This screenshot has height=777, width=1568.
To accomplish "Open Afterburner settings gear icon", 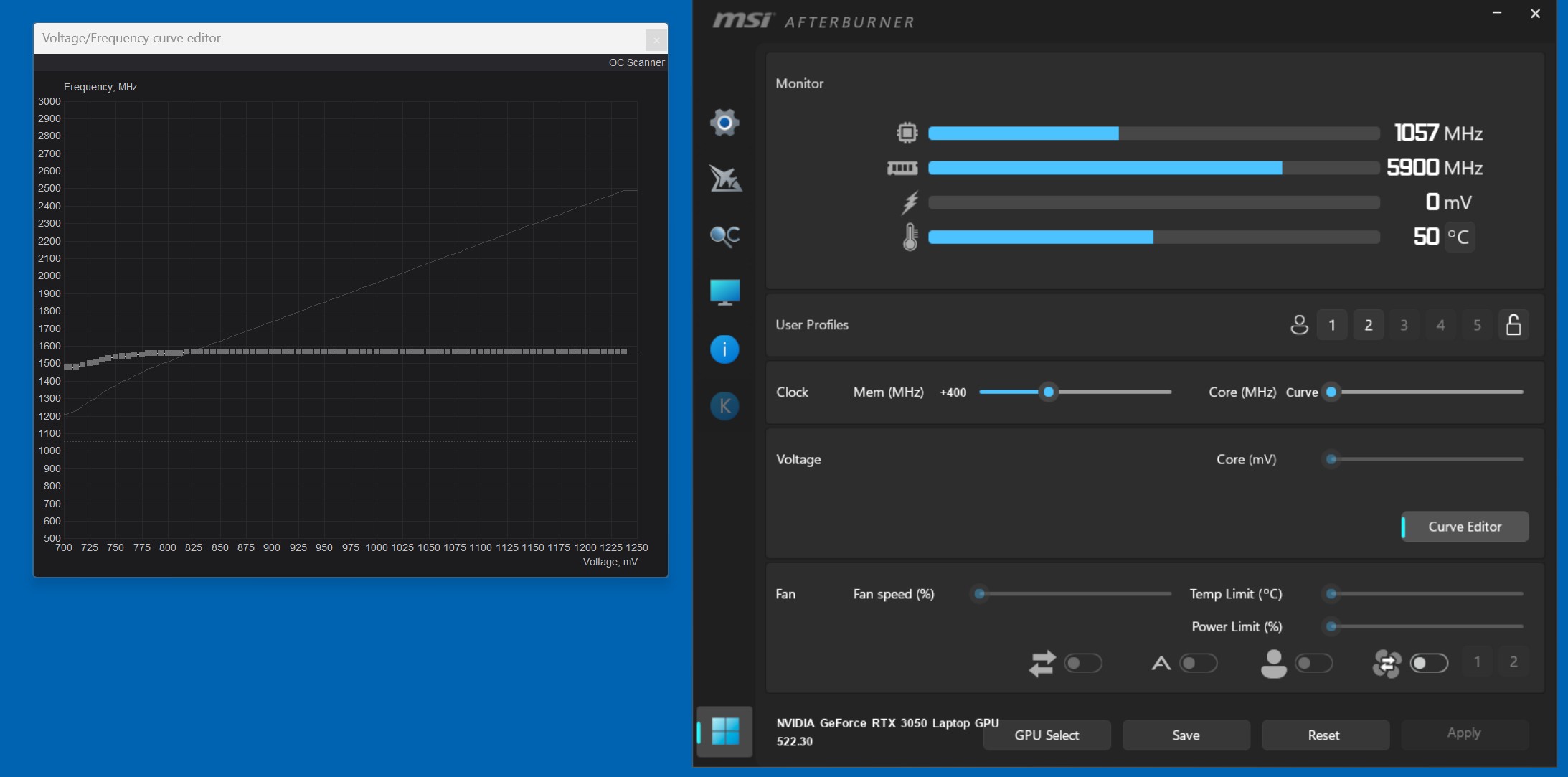I will 724,123.
